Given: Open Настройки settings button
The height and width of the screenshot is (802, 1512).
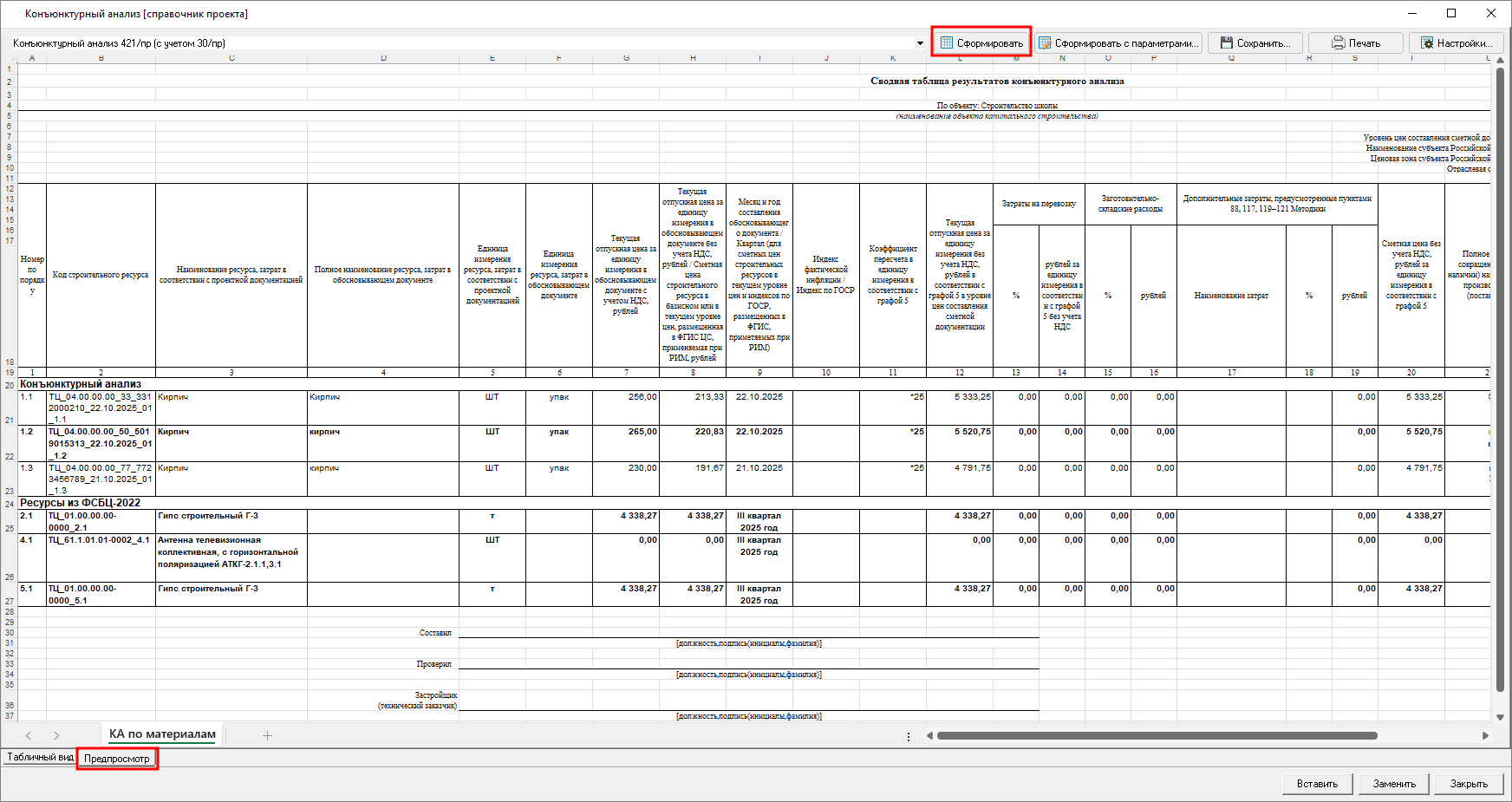Looking at the screenshot, I should tap(1457, 42).
